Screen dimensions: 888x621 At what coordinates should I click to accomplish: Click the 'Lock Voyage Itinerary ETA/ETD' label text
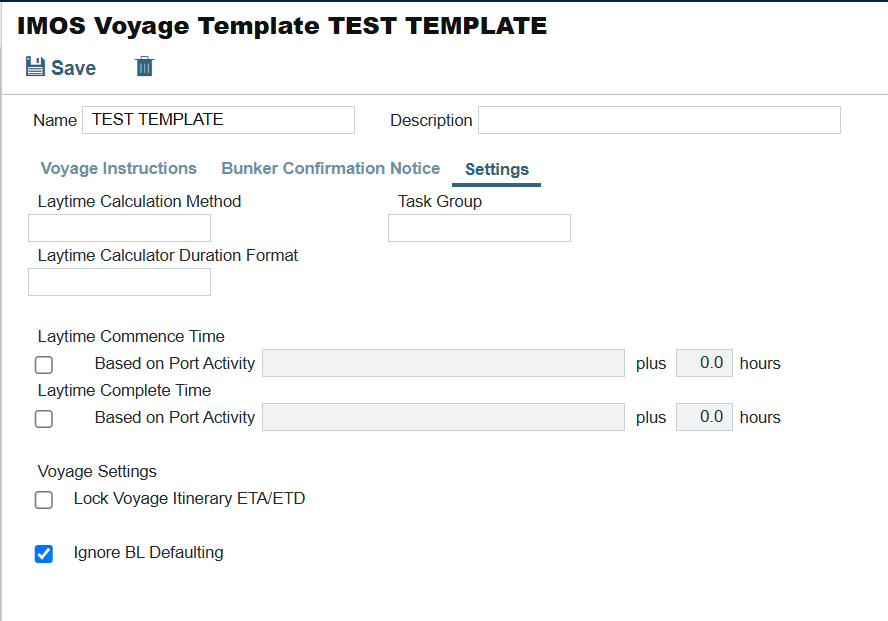(189, 499)
